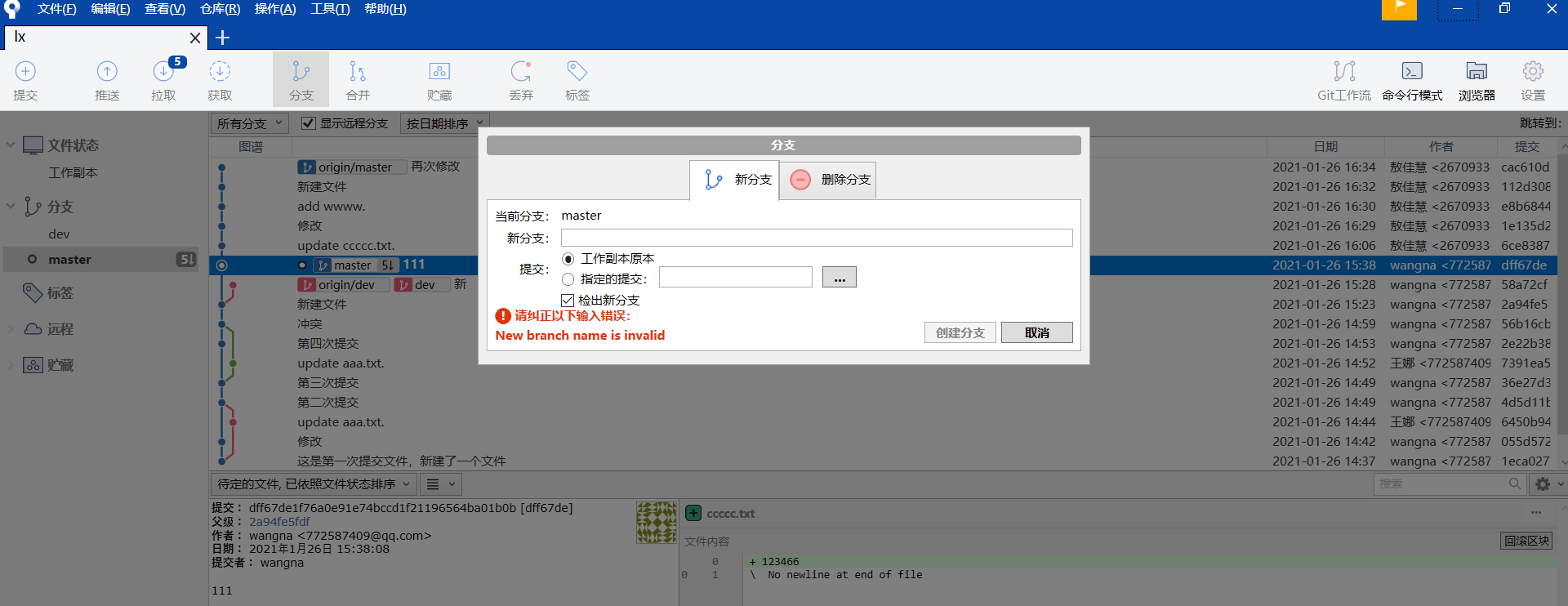The height and width of the screenshot is (606, 1568).
Task: Click the author avatar thumbnail
Action: coord(657,523)
